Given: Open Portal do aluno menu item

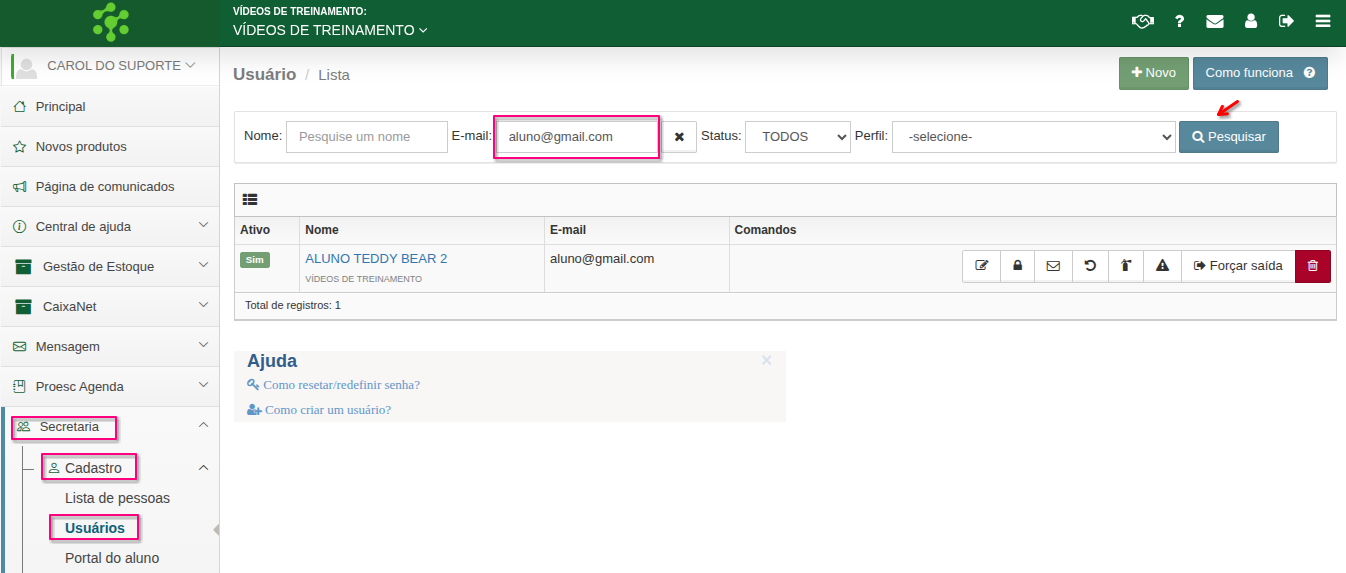Looking at the screenshot, I should pyautogui.click(x=112, y=558).
